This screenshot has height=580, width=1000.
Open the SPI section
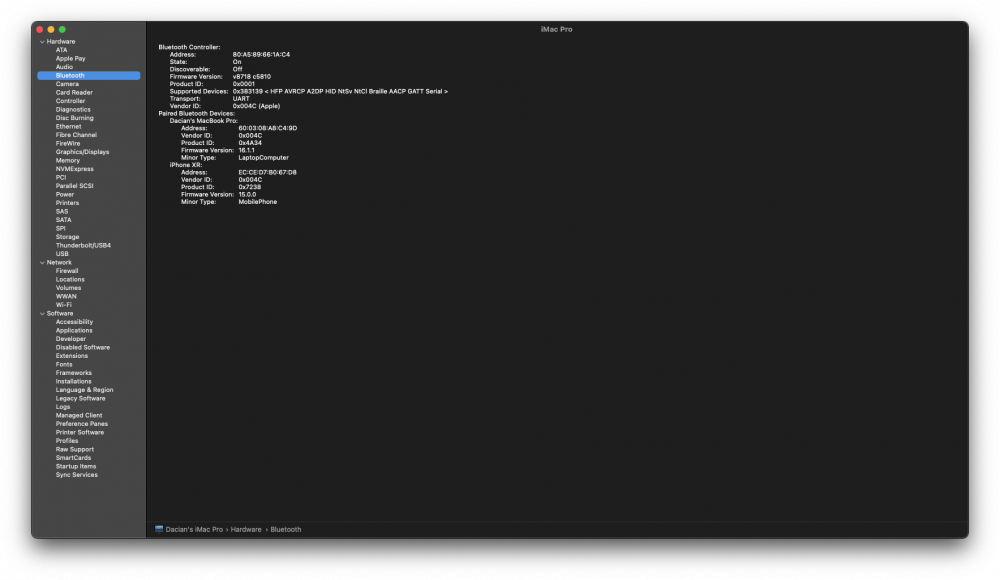pyautogui.click(x=60, y=228)
